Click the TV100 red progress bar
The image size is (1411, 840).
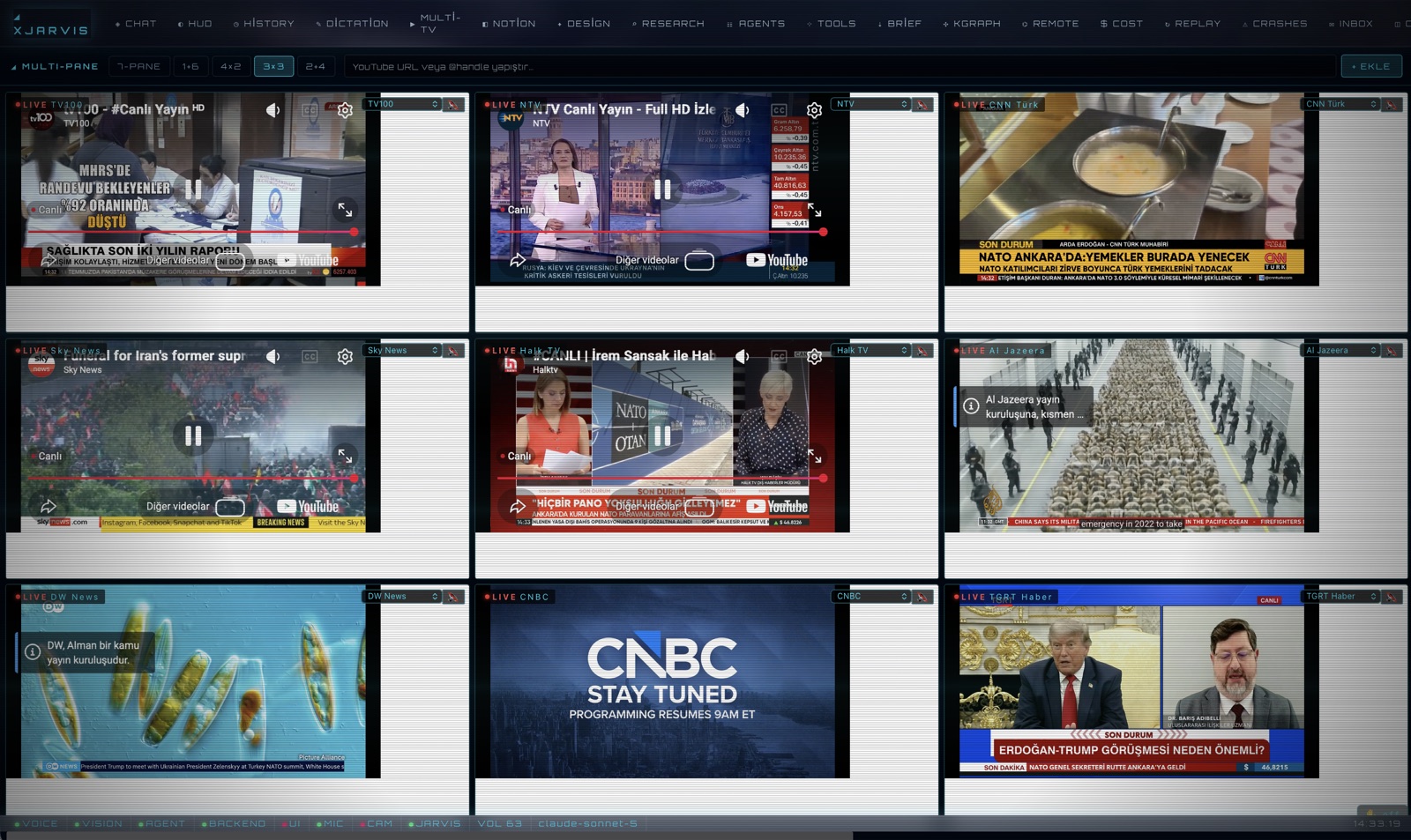(193, 232)
